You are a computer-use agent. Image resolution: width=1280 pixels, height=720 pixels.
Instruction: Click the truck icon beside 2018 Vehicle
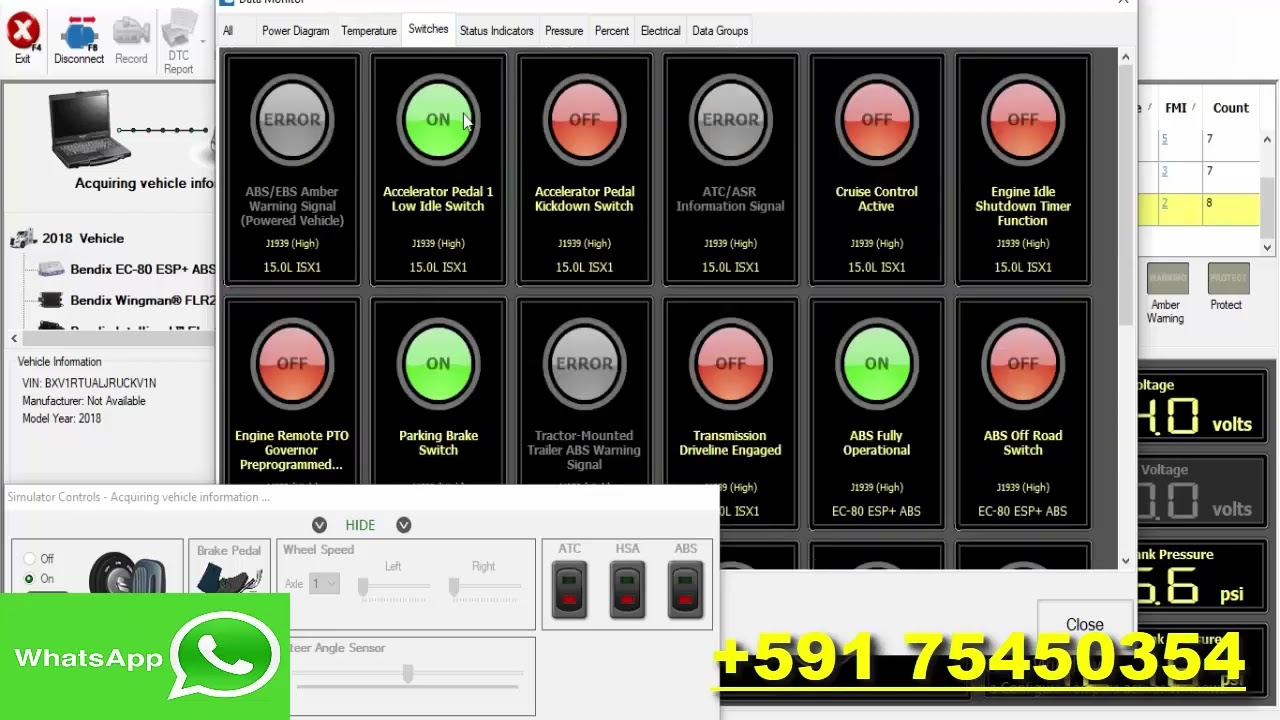(x=22, y=238)
